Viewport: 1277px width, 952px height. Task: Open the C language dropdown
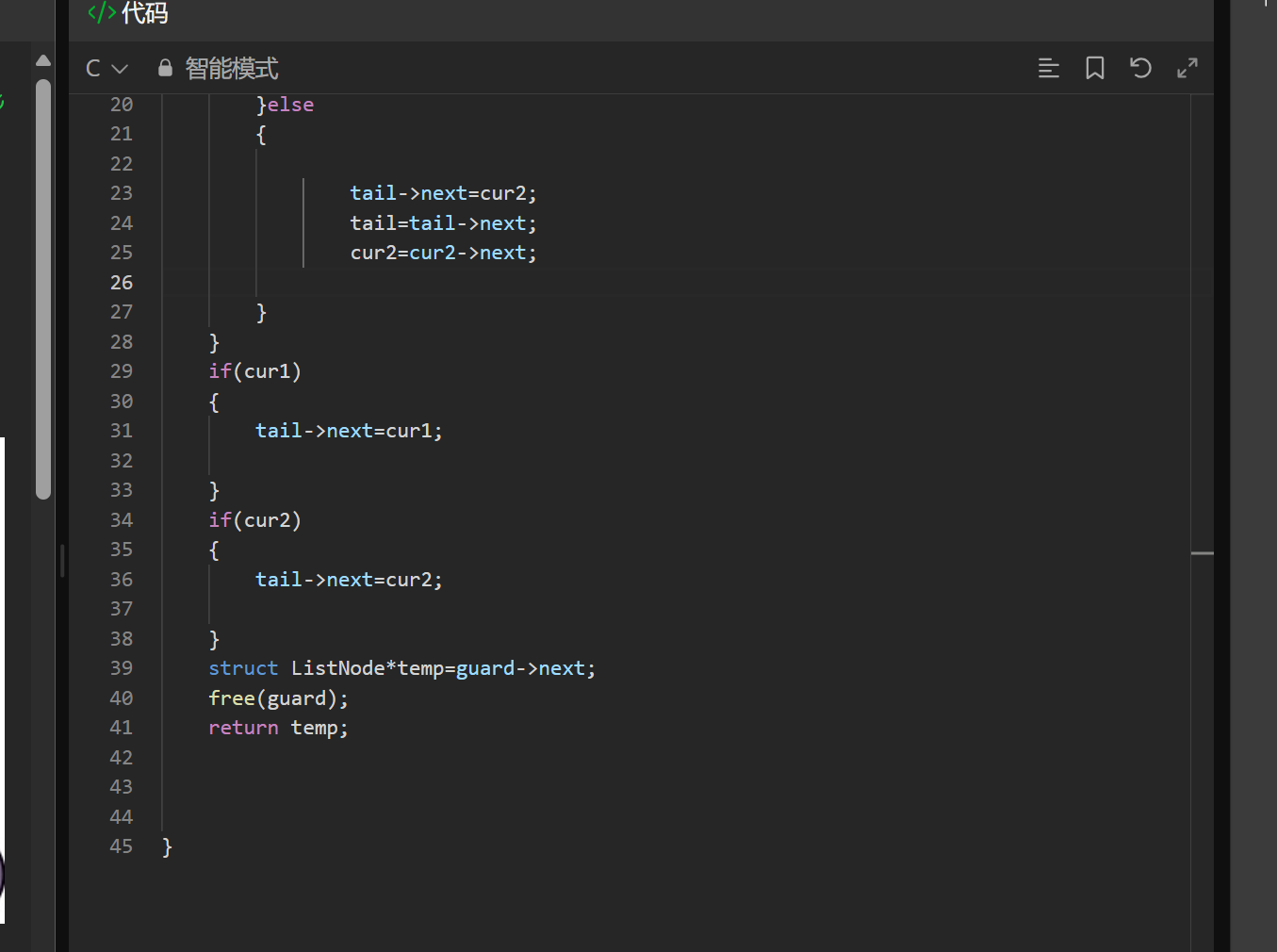[x=106, y=69]
